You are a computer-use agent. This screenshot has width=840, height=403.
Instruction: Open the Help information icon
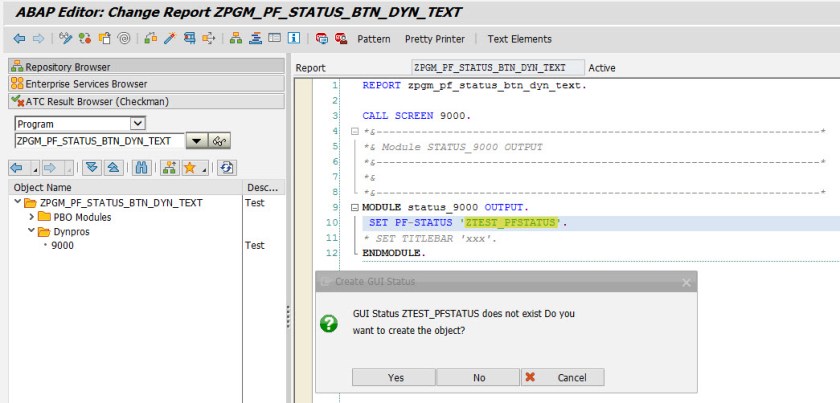[x=294, y=39]
